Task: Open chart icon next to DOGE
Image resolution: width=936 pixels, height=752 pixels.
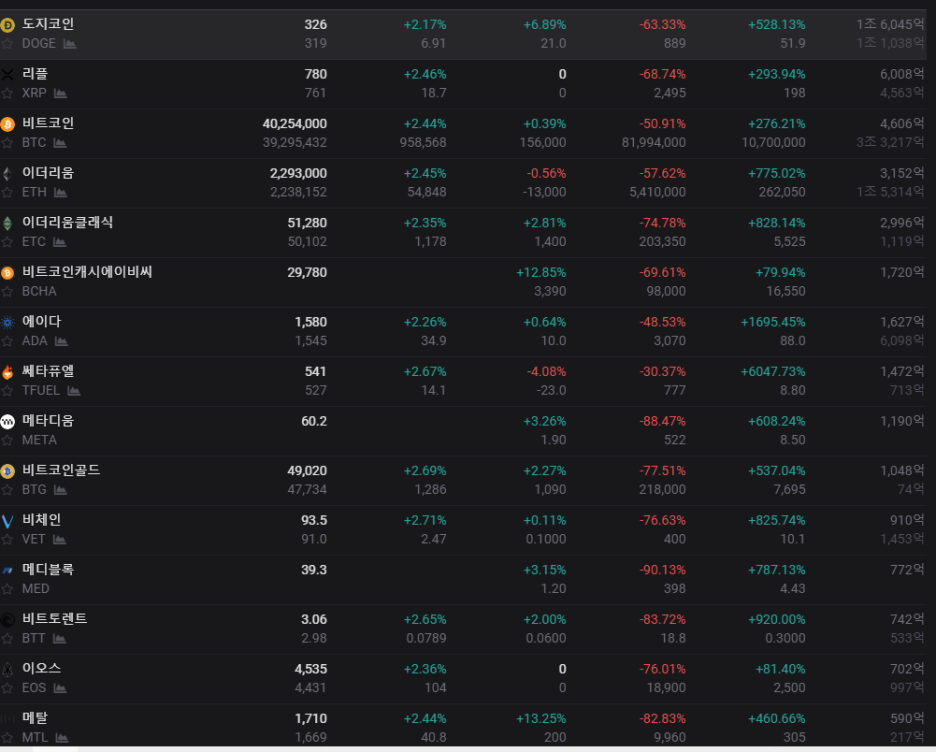Action: [x=70, y=44]
